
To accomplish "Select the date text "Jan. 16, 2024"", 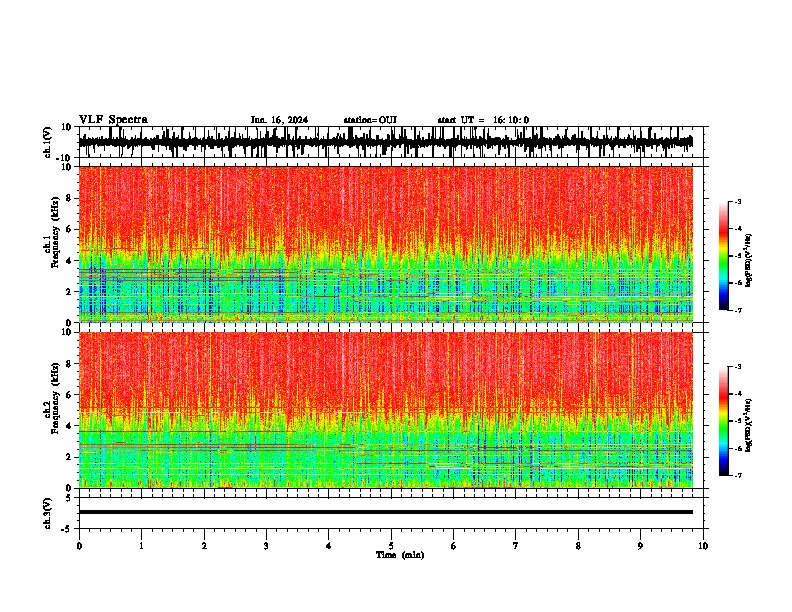I will click(x=279, y=120).
